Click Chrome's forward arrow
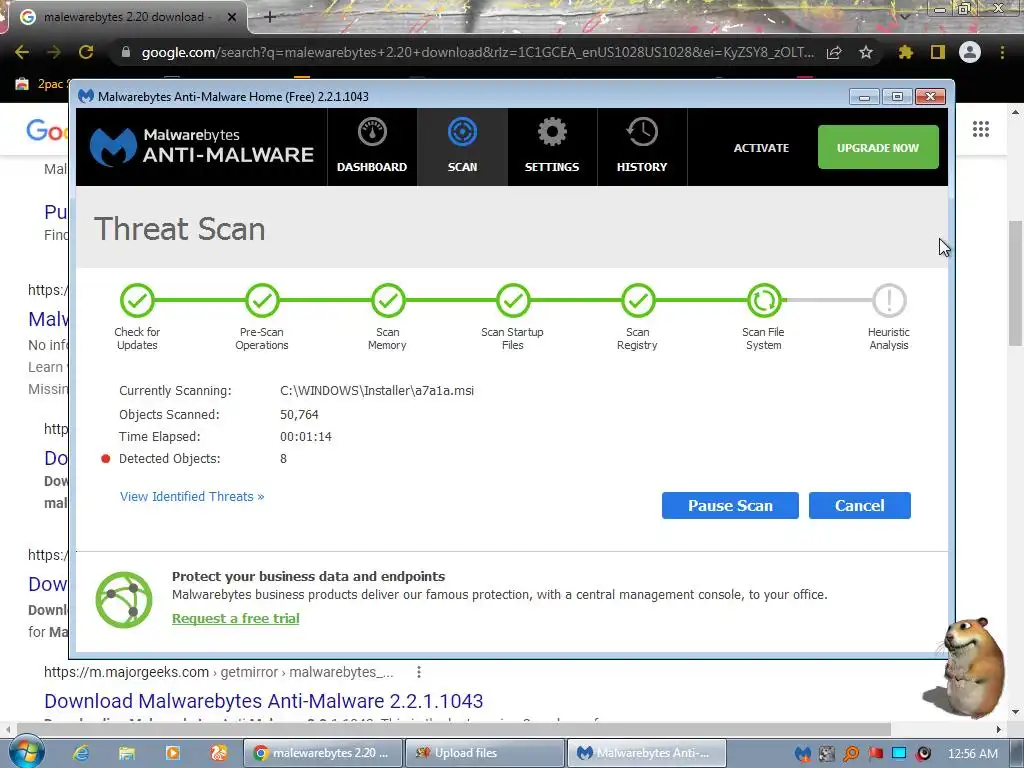The height and width of the screenshot is (768, 1024). coord(54,52)
